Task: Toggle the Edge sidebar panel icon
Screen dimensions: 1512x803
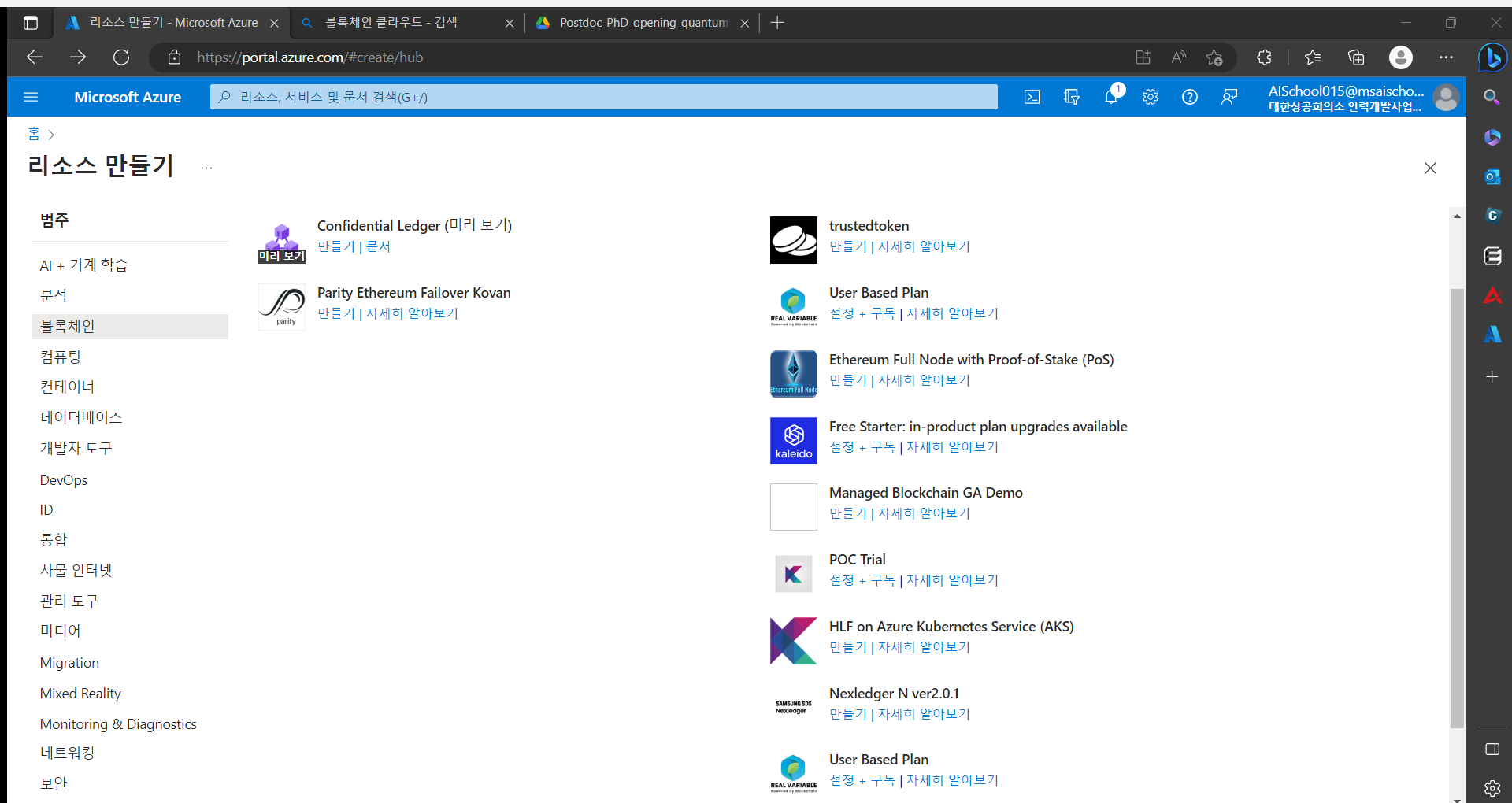Action: (1492, 749)
